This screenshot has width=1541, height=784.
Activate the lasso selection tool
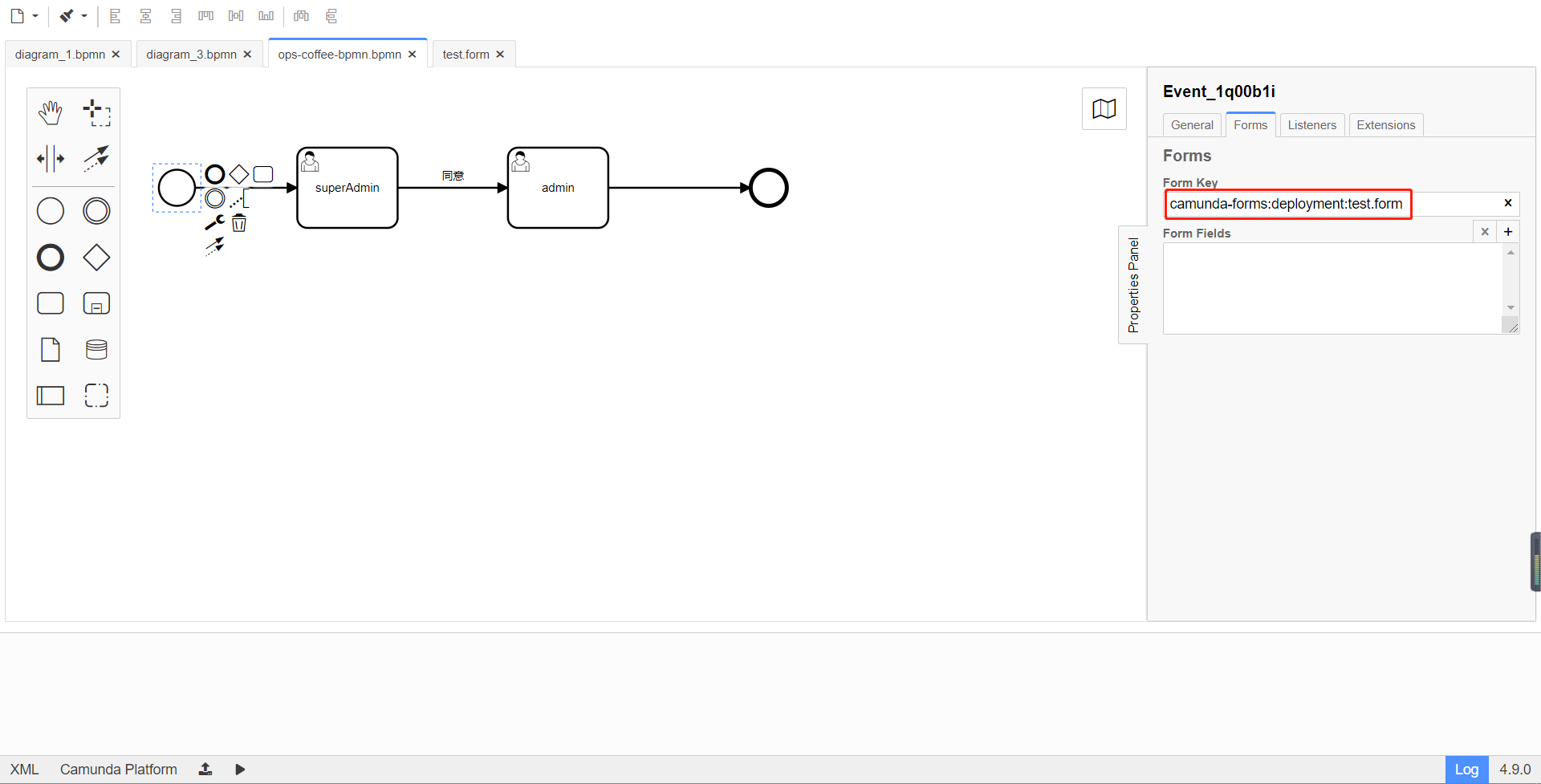pos(96,112)
